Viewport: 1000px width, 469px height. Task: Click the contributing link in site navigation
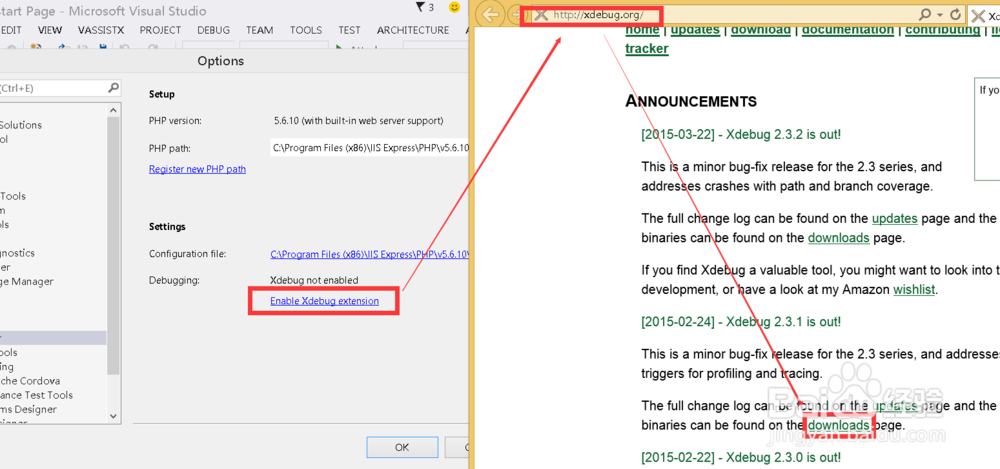click(x=943, y=29)
